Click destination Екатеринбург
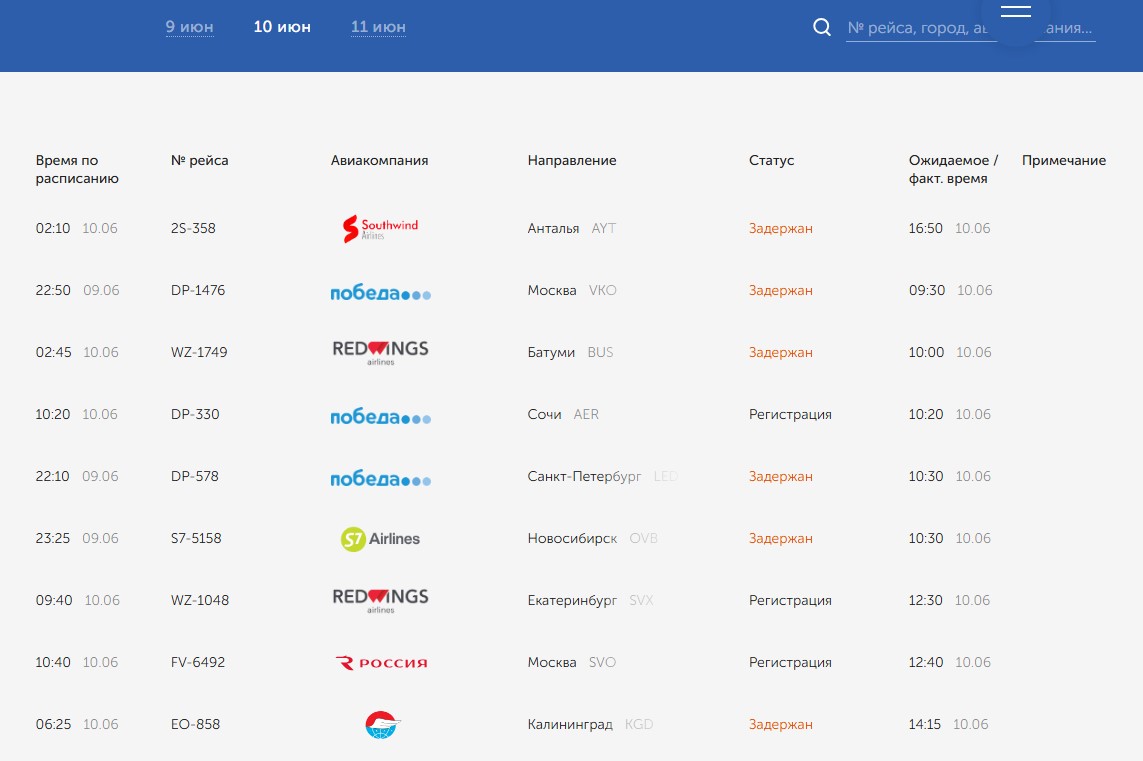Viewport: 1143px width, 761px height. coord(572,600)
